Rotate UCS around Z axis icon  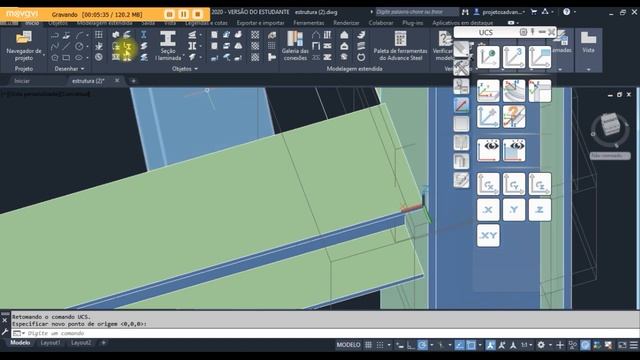(x=540, y=184)
